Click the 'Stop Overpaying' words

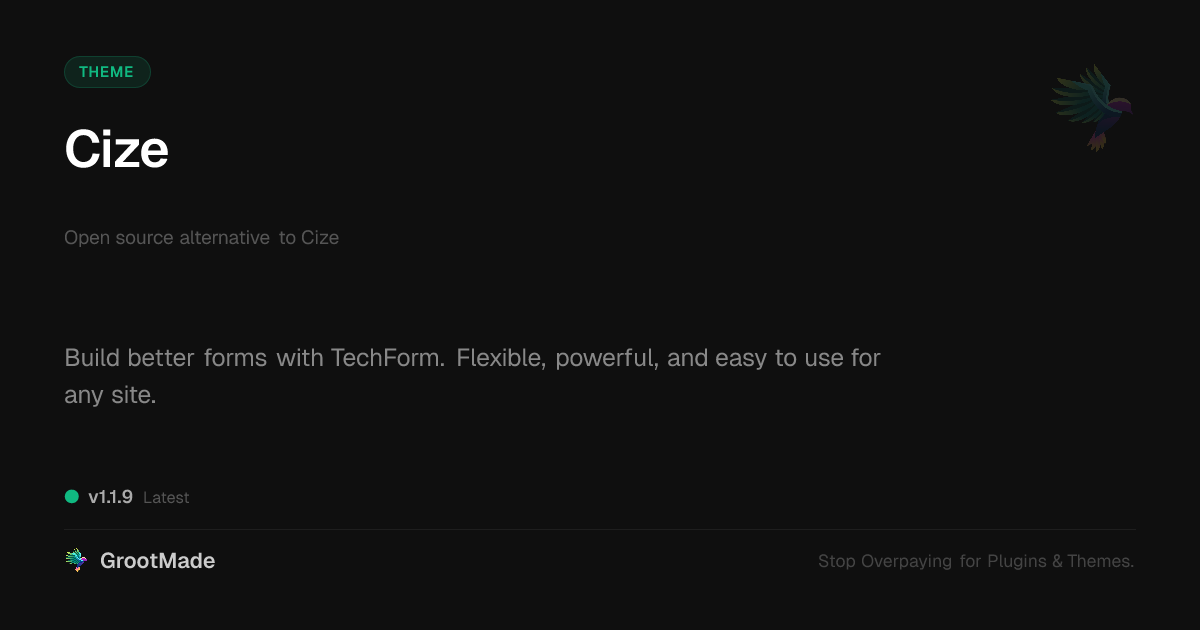click(885, 562)
